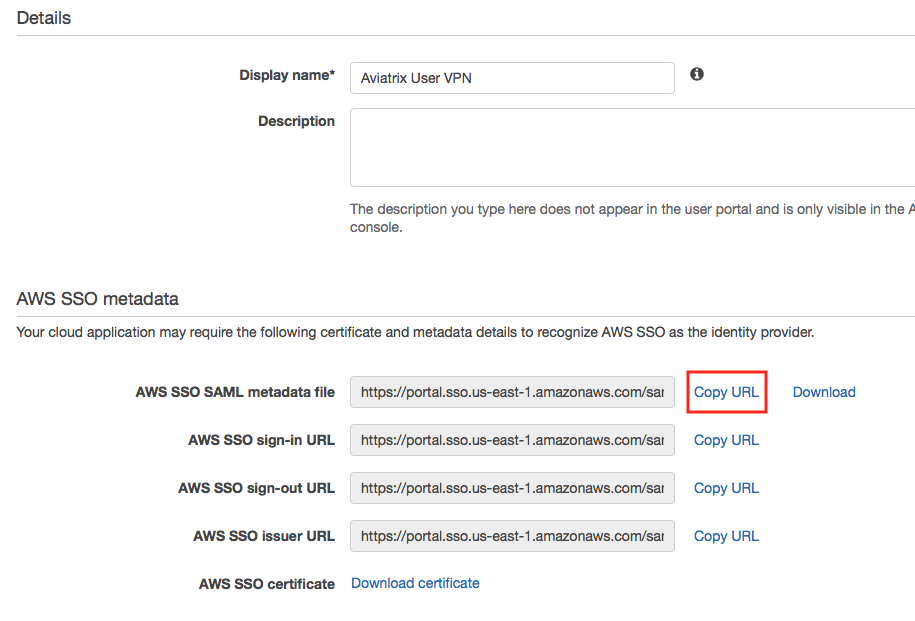The height and width of the screenshot is (621, 915).
Task: Click the Display name input containing Aviatrix User VPN
Action: point(511,77)
